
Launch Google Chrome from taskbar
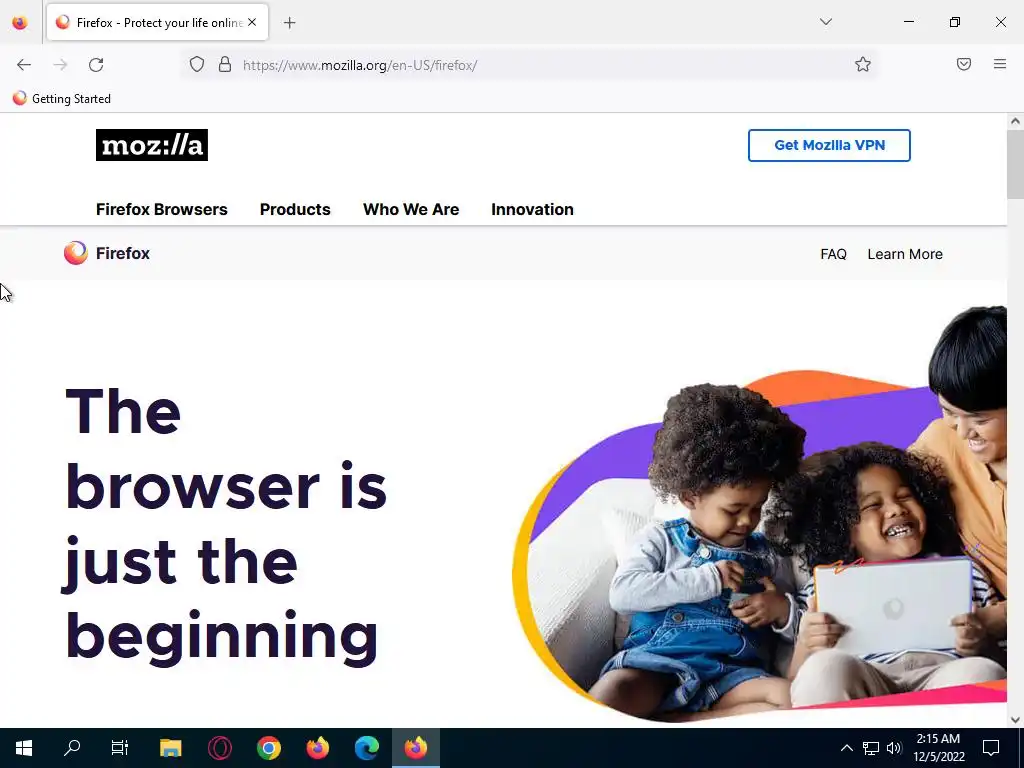click(x=268, y=748)
